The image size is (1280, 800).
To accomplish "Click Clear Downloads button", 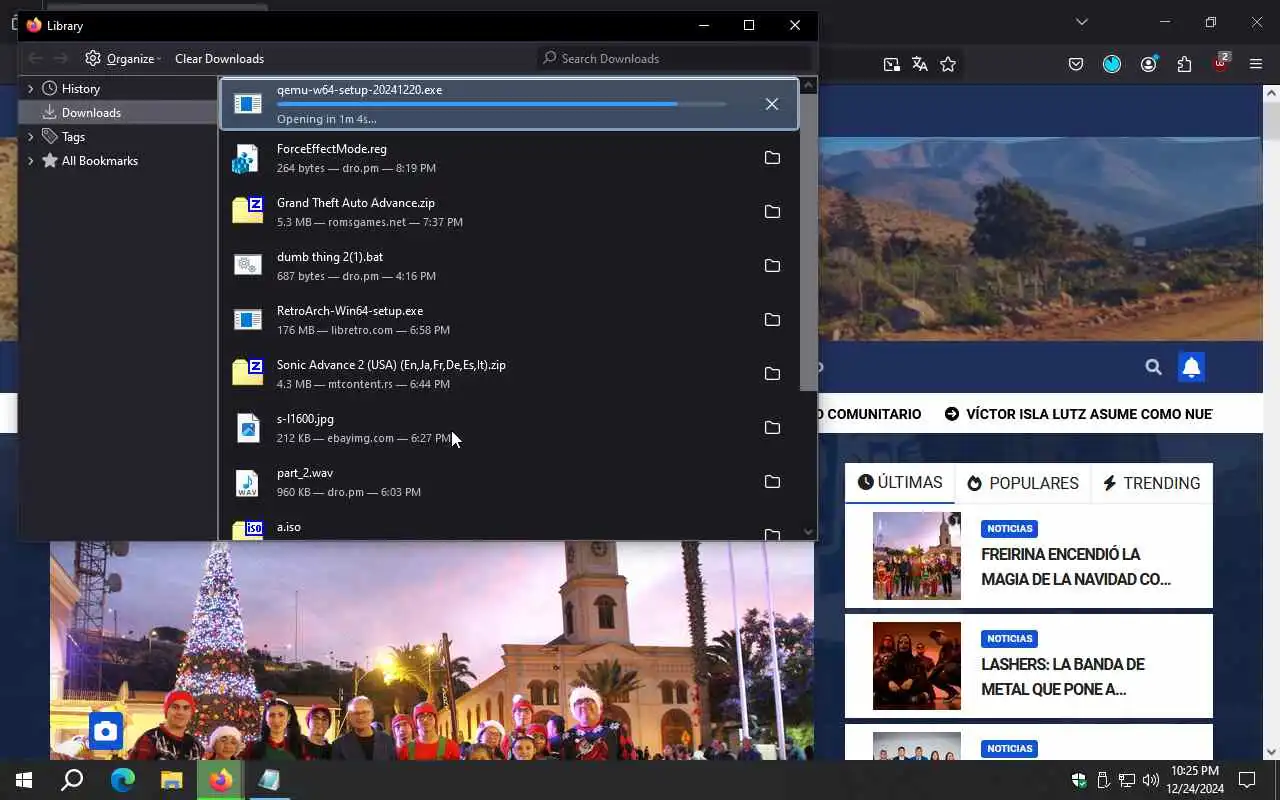I will 219,58.
